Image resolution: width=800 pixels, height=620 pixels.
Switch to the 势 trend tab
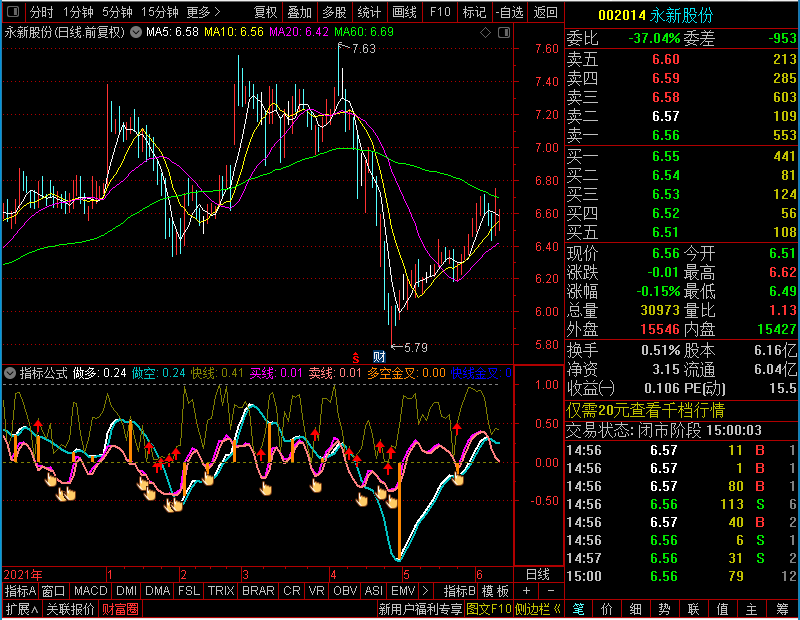[x=664, y=609]
